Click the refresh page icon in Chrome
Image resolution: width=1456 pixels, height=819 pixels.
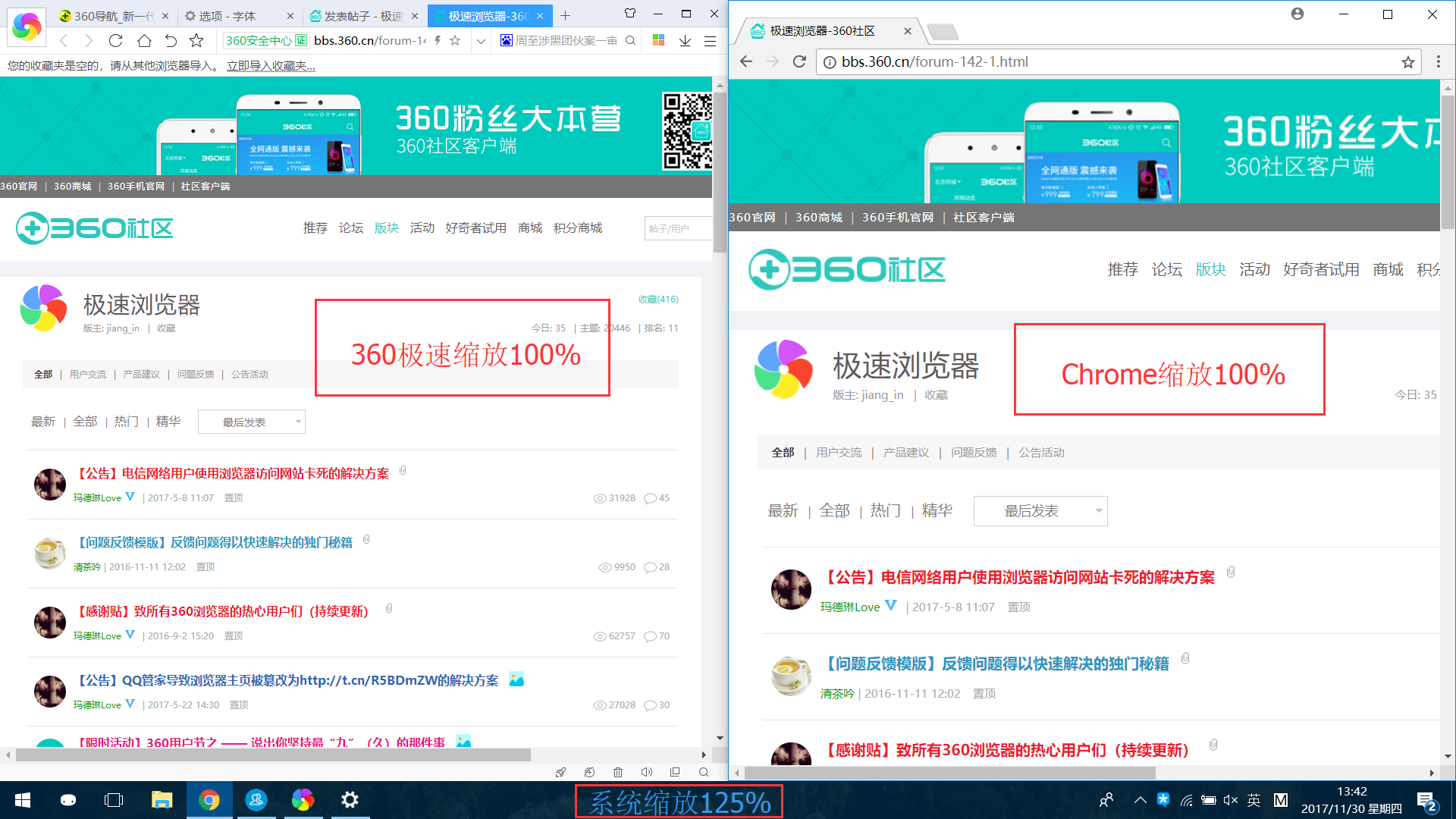pos(801,61)
